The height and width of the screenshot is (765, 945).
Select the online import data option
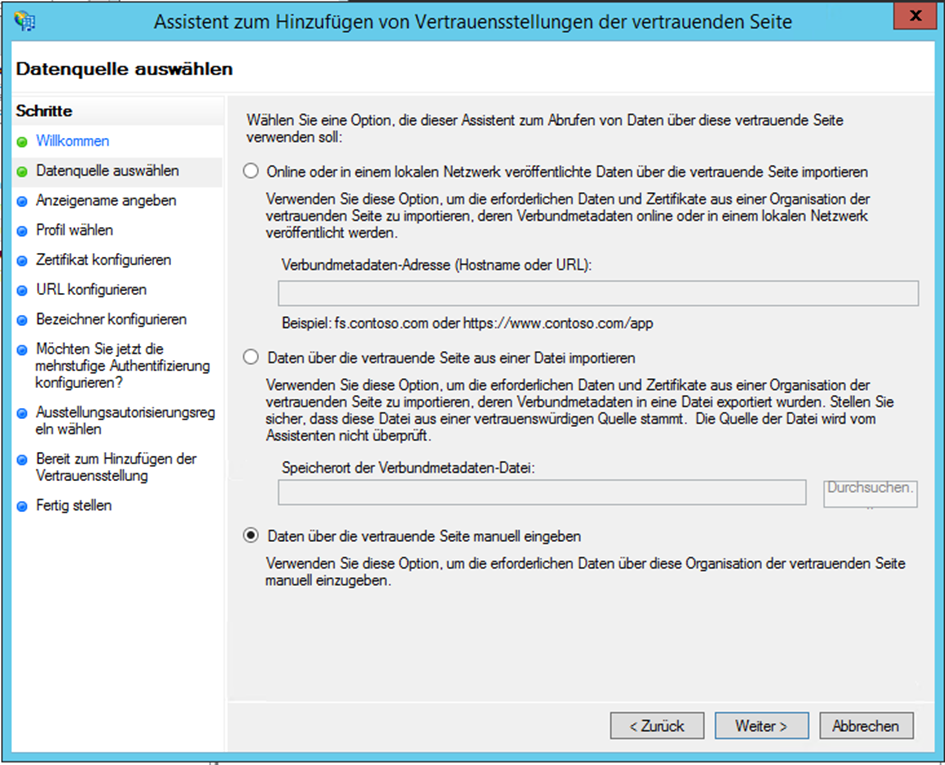click(x=253, y=170)
